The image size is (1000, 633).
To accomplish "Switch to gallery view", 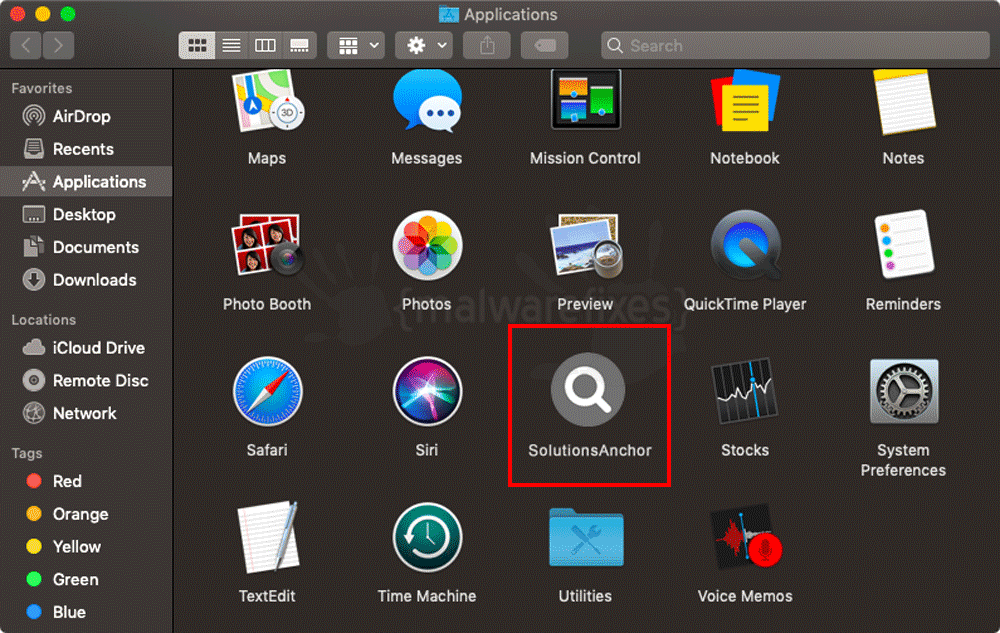I will [299, 45].
